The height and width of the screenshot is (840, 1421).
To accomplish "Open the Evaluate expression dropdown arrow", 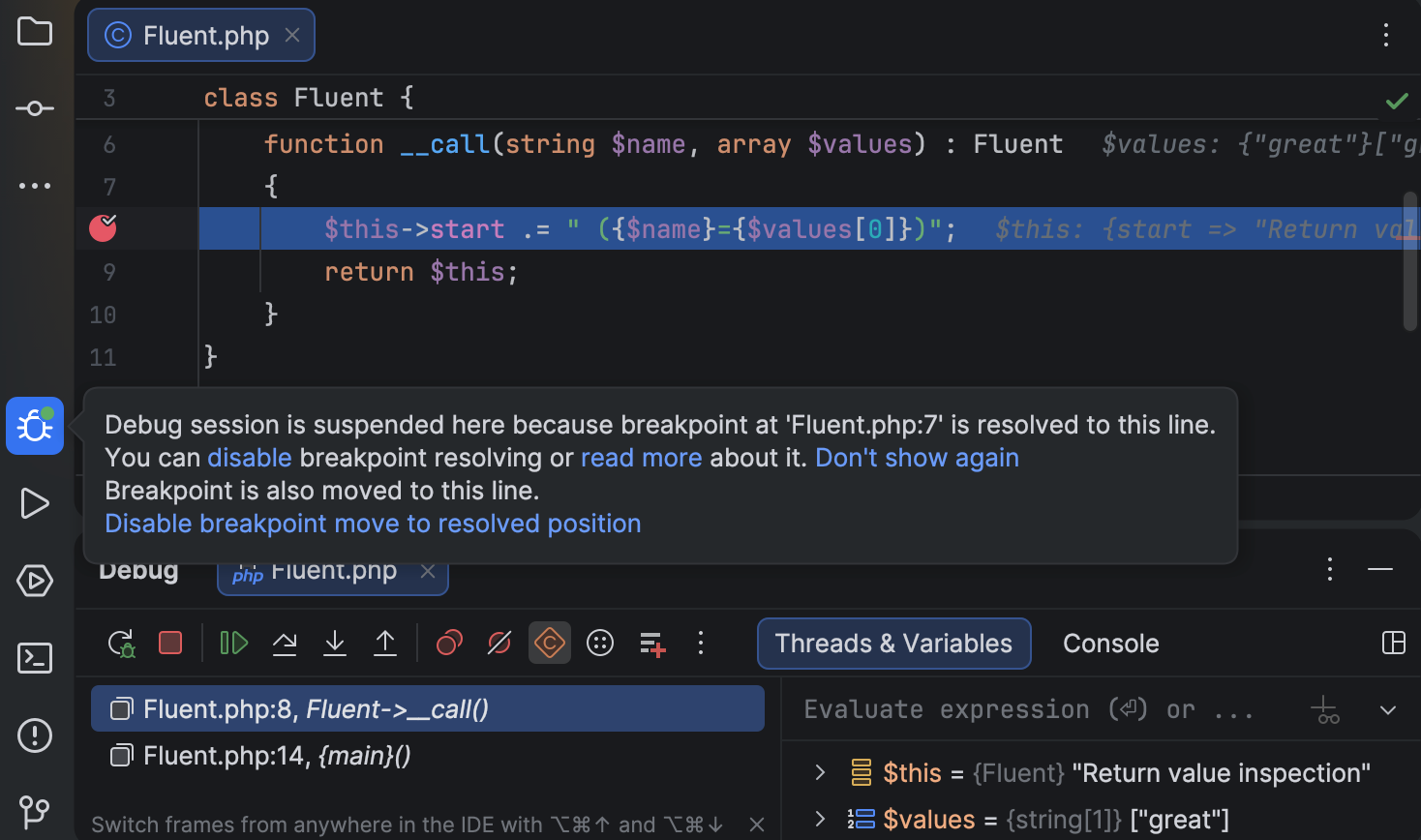I will 1388,708.
